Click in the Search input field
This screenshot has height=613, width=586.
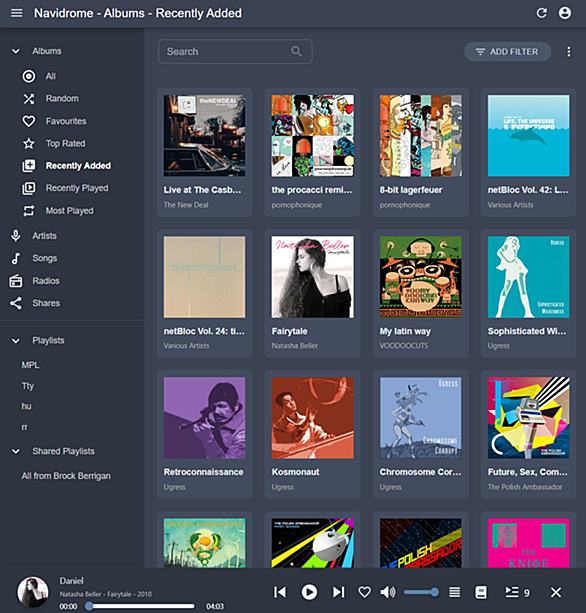(235, 52)
